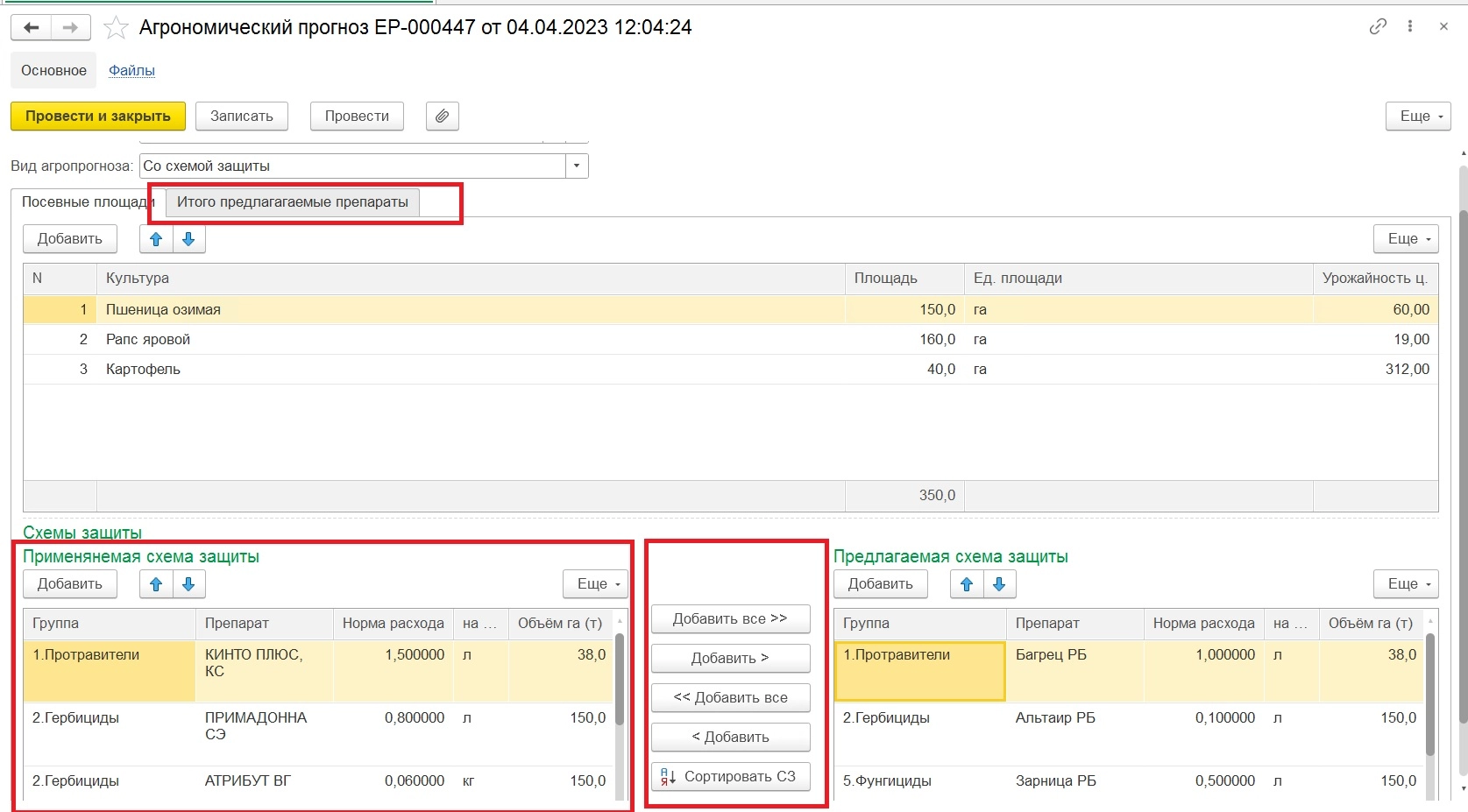Open the top-right Еще menu

tap(1418, 117)
